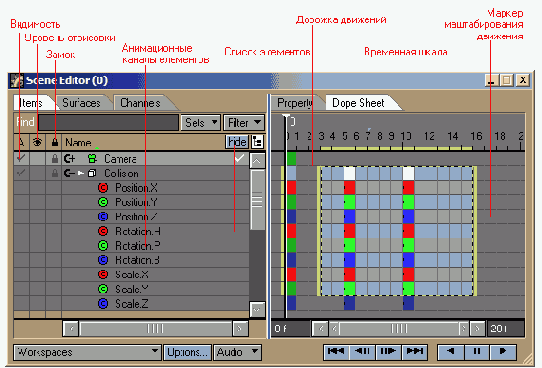Click the right yellow scale handle of selection
This screenshot has width=542, height=368.
coord(476,231)
